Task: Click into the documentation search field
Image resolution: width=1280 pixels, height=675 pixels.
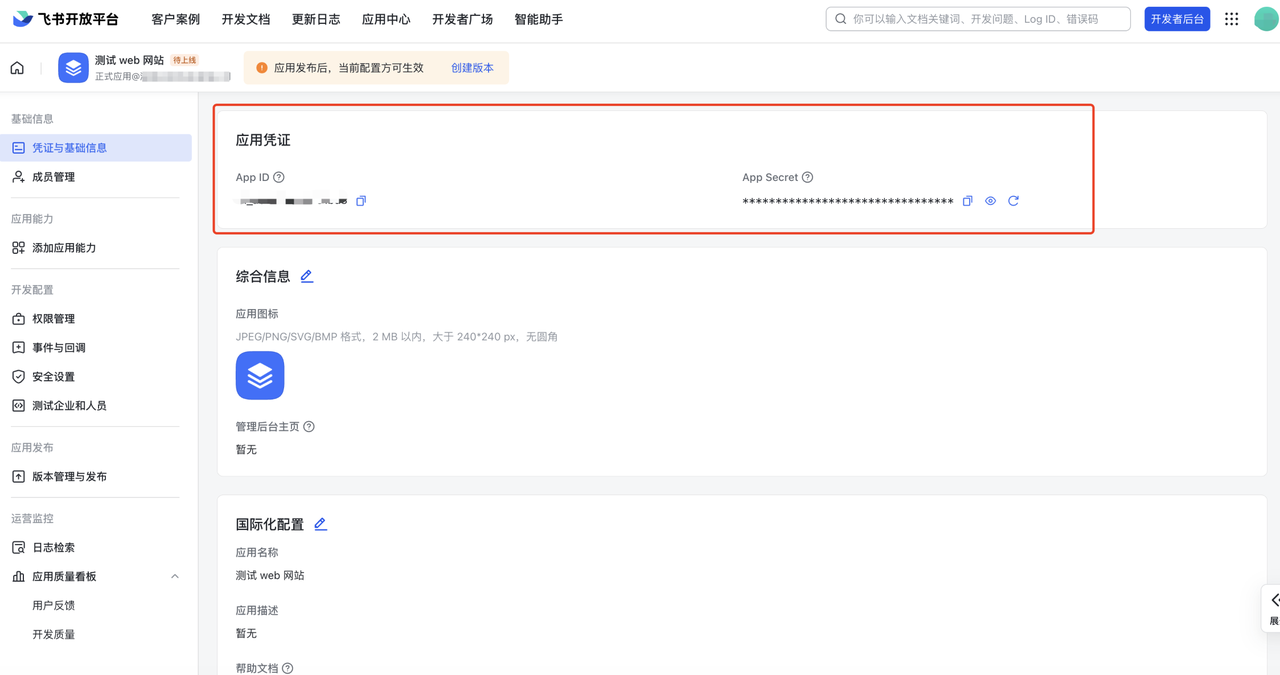Action: pyautogui.click(x=978, y=19)
